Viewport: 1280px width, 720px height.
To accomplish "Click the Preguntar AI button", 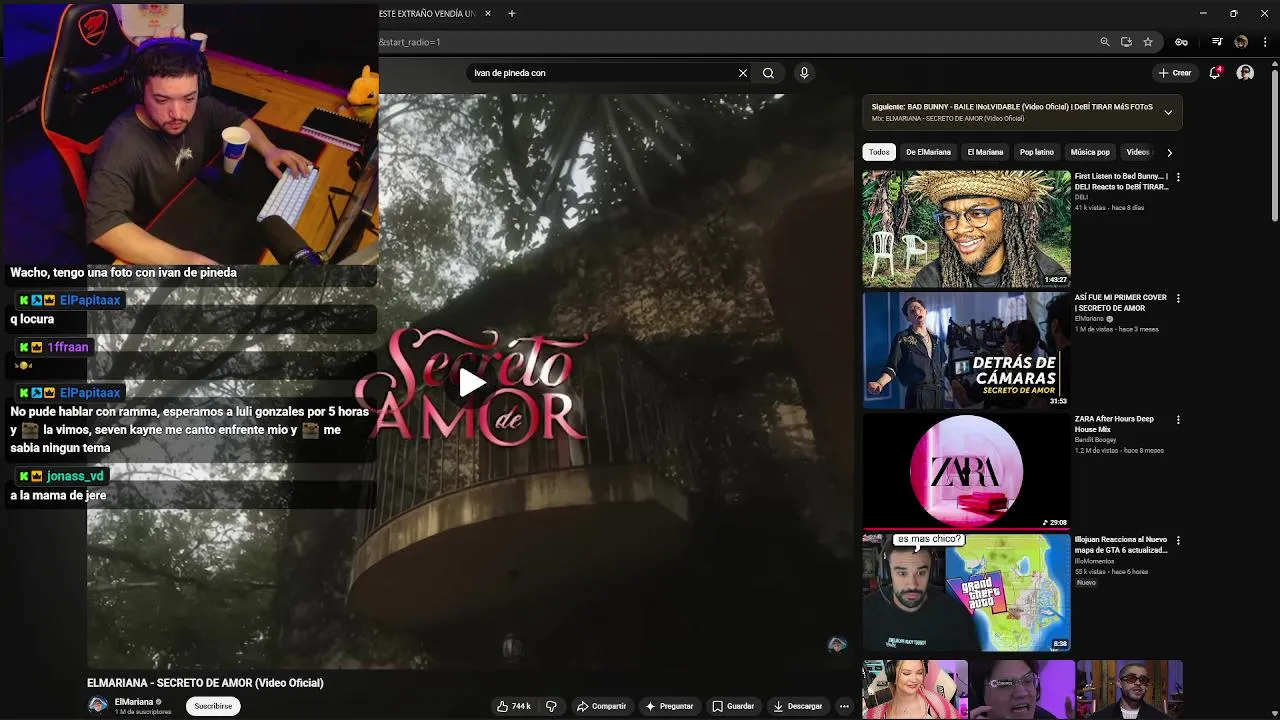I will coord(670,706).
